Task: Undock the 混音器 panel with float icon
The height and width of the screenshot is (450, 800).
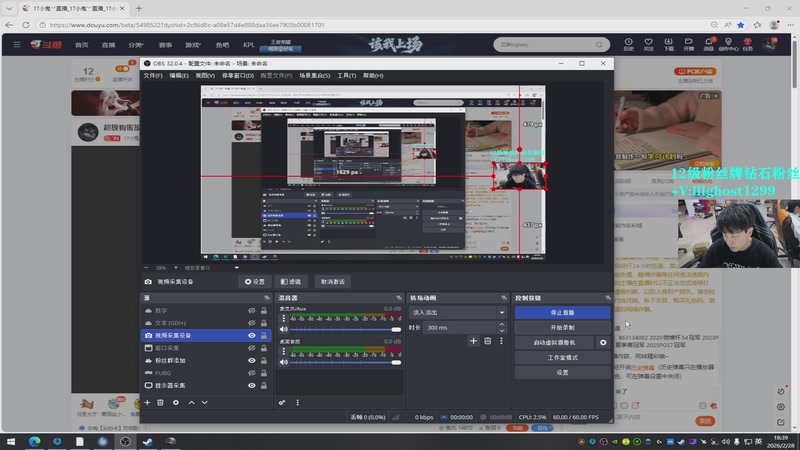Action: pyautogui.click(x=399, y=298)
